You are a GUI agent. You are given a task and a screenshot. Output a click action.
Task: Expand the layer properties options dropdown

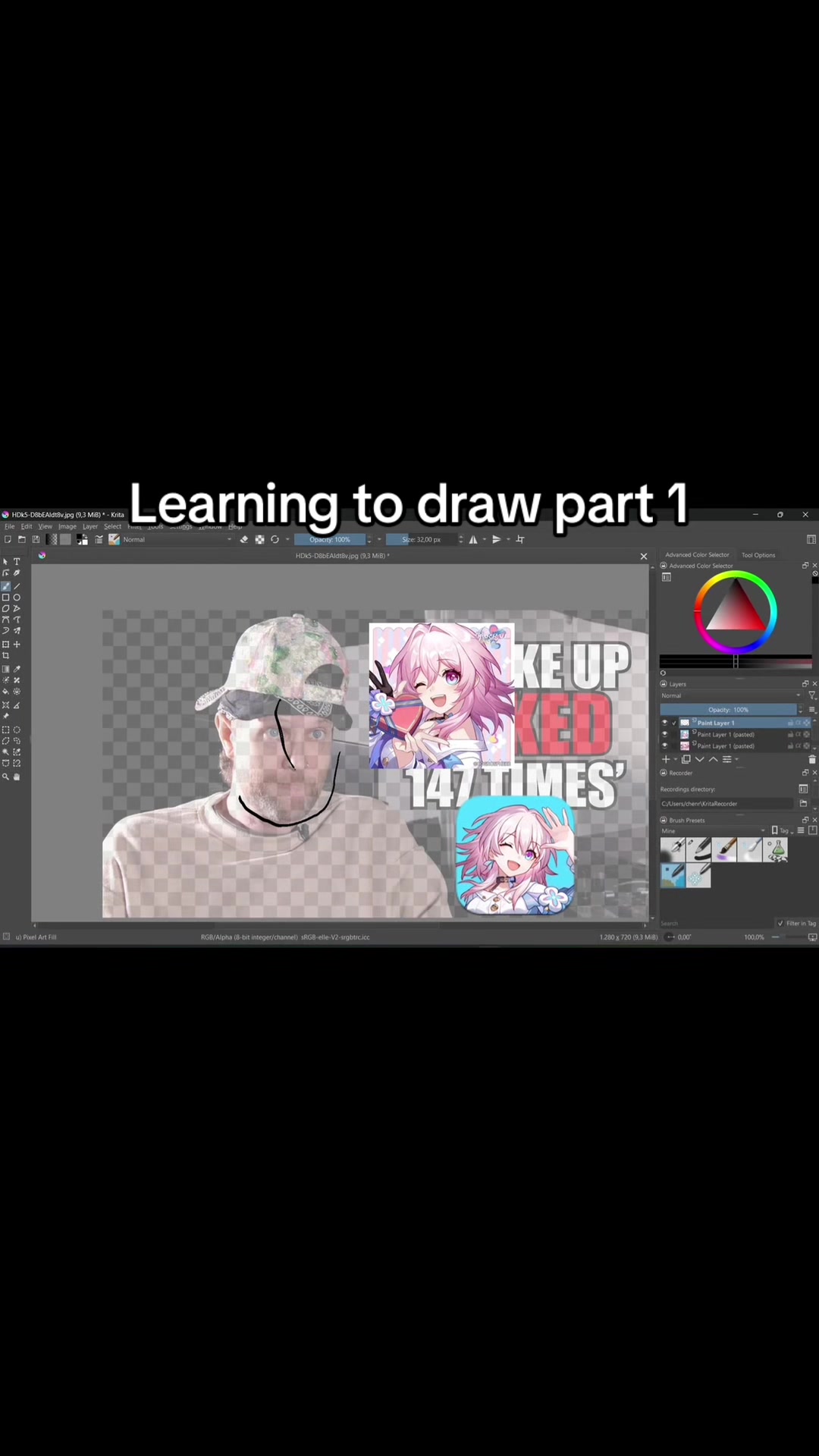point(736,759)
